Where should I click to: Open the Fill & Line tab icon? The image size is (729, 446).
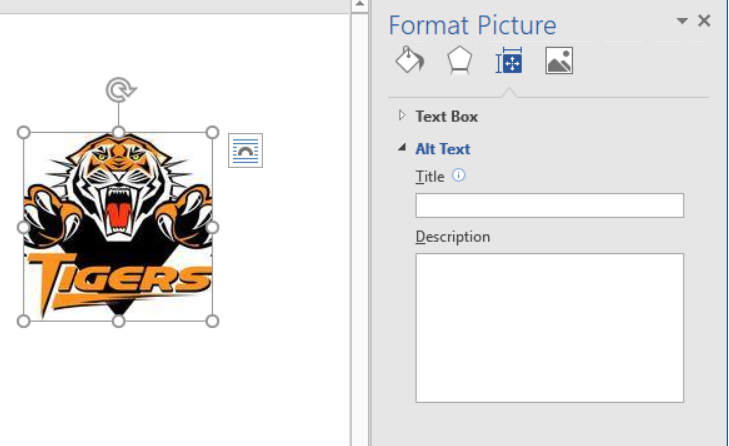(410, 60)
